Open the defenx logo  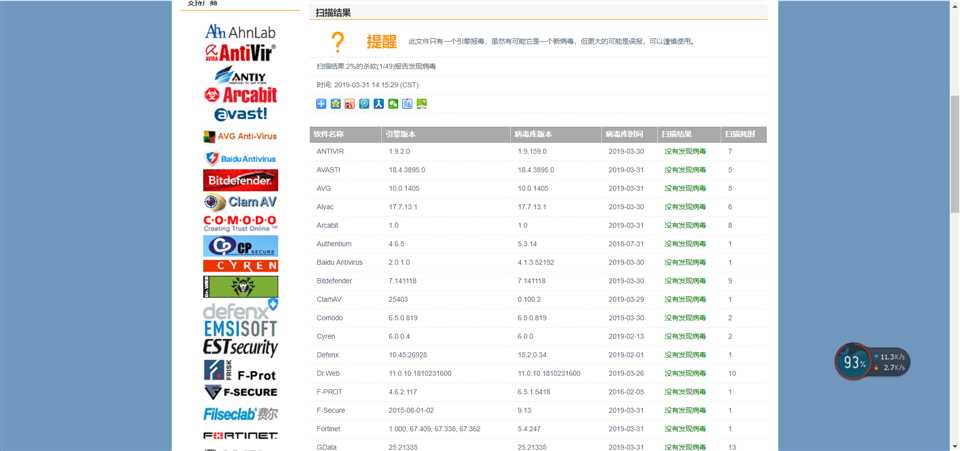tap(241, 309)
